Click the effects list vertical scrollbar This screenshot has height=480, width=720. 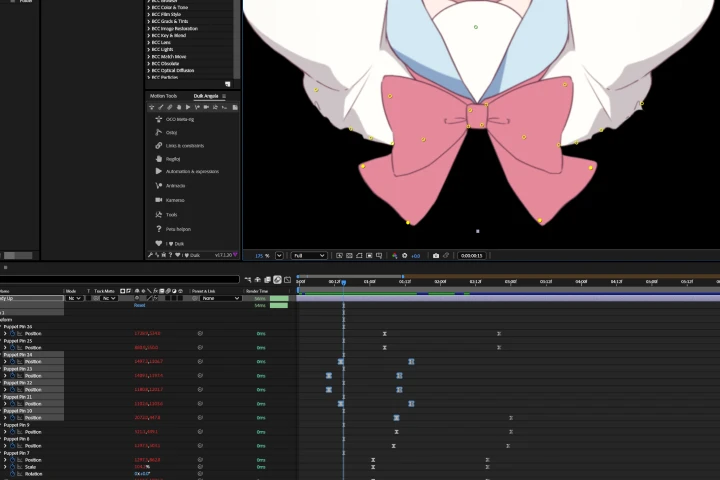(x=236, y=39)
